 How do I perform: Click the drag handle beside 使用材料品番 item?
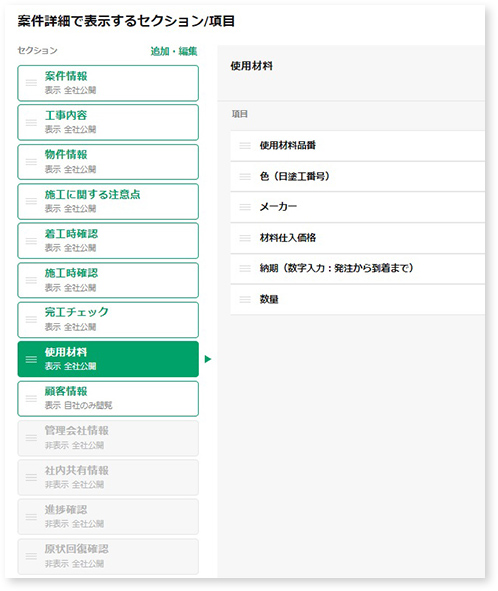[x=245, y=145]
